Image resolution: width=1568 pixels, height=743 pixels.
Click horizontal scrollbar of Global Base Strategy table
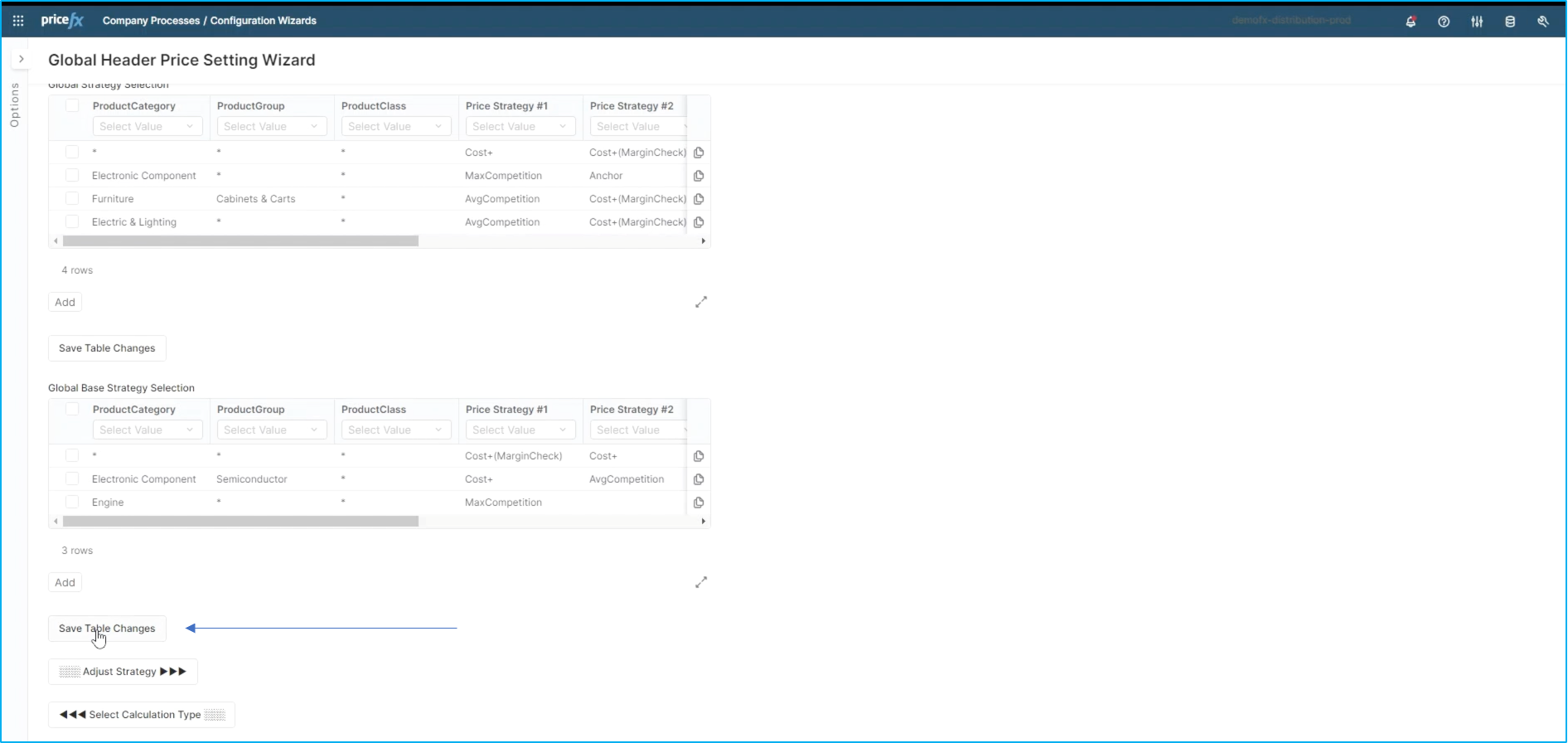(240, 522)
